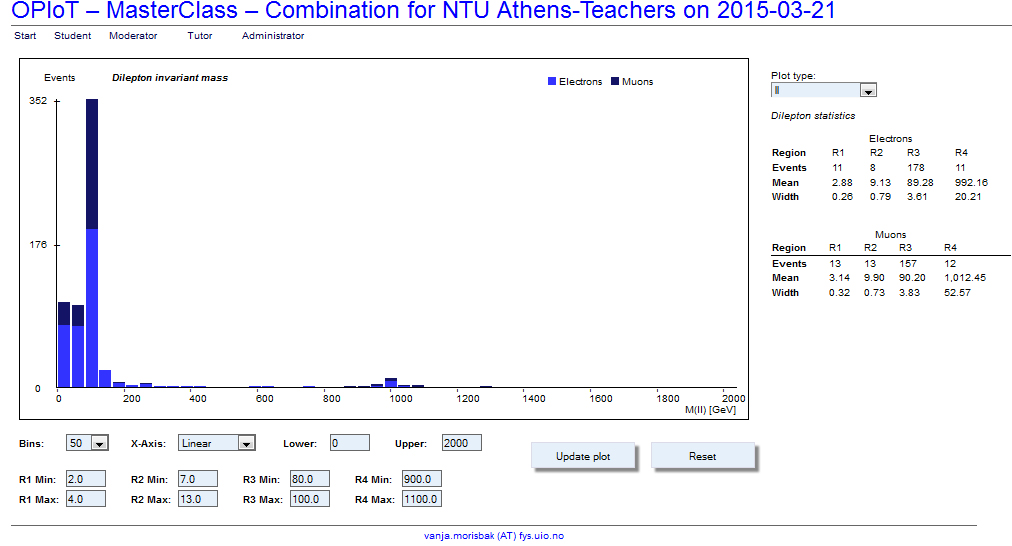Open the Administrator menu item
Viewport: 1012px width, 546px height.
point(273,35)
